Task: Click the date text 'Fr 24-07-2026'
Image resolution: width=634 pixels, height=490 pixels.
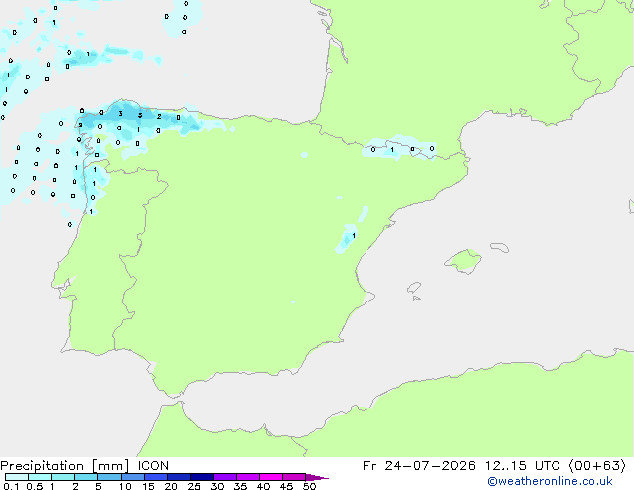Action: tap(419, 466)
